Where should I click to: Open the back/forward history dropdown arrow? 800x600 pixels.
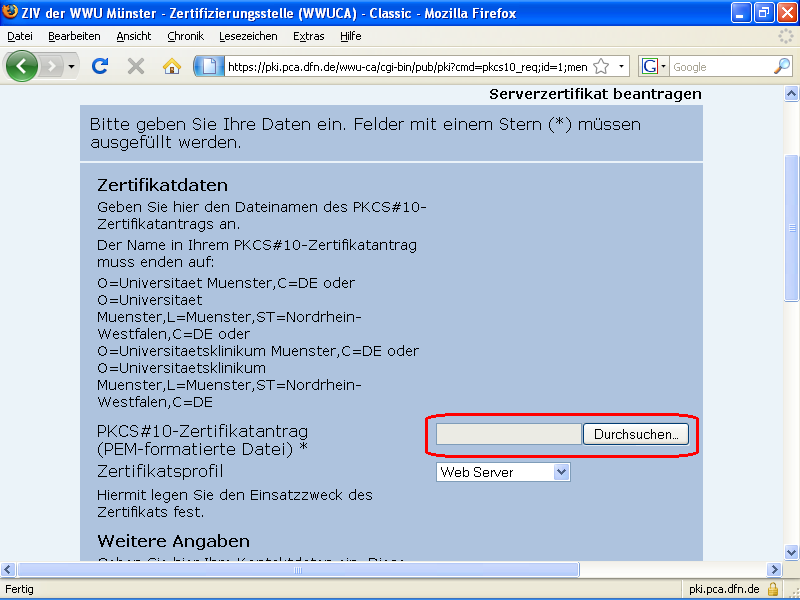click(x=72, y=66)
